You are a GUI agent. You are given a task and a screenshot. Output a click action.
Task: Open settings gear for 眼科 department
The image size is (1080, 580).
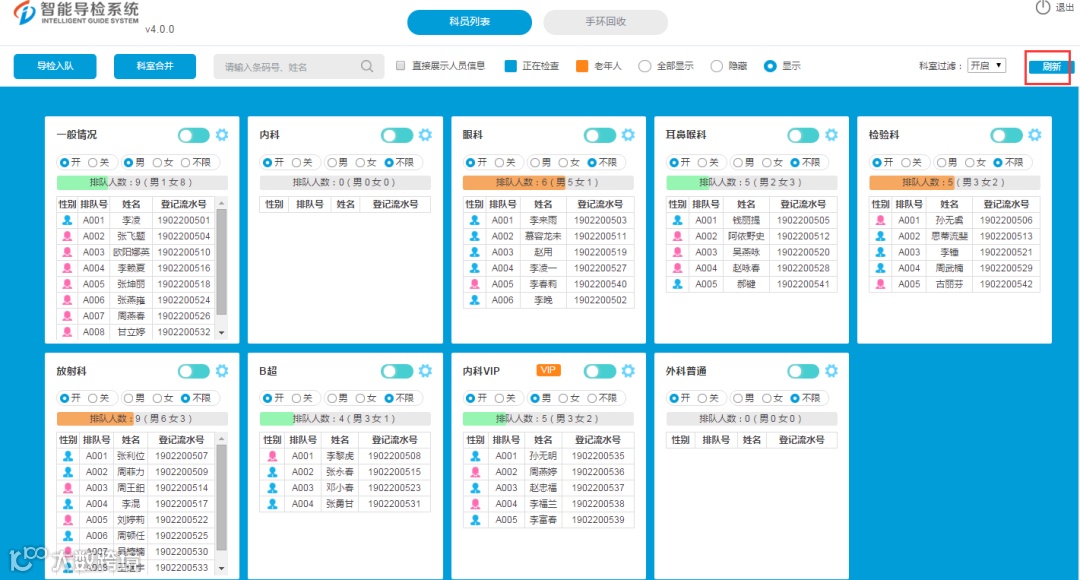628,135
